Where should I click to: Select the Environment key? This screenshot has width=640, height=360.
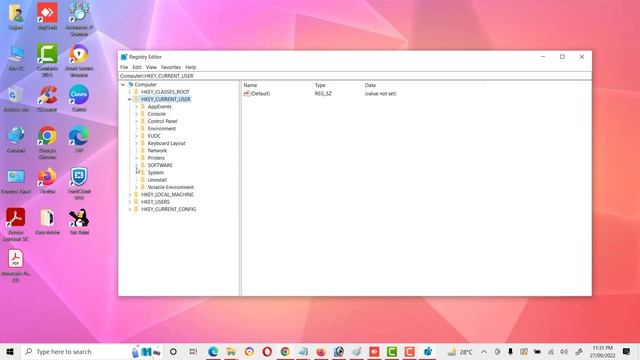point(162,129)
